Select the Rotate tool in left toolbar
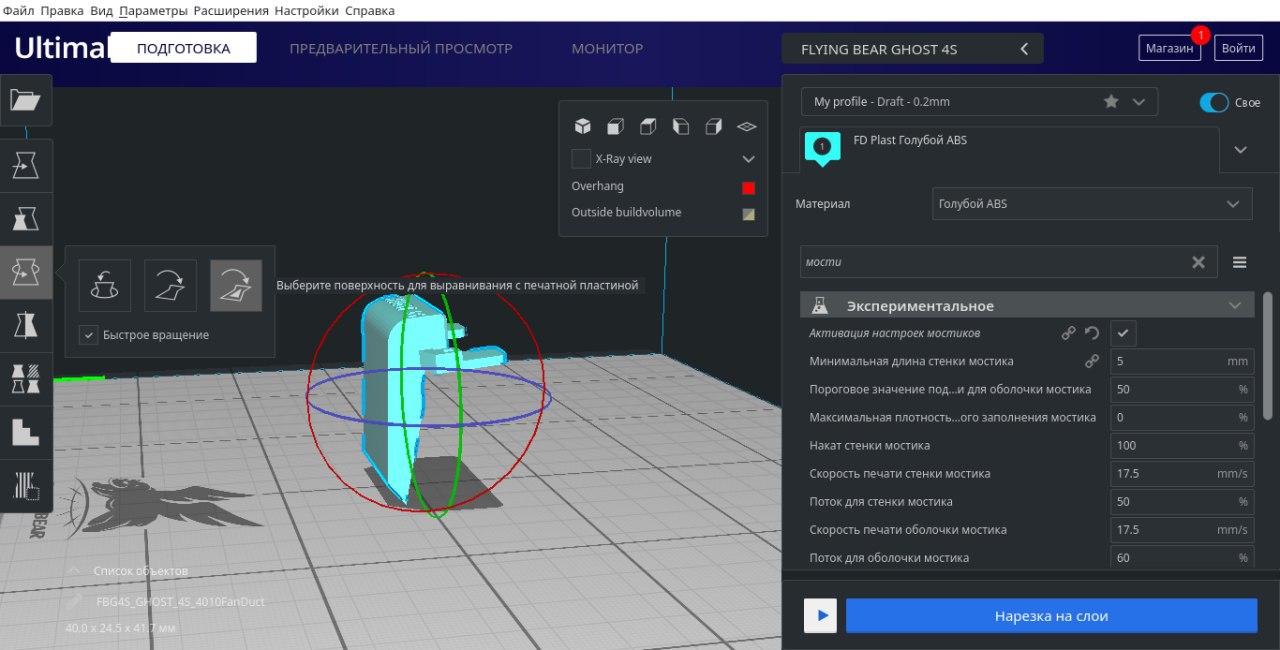This screenshot has width=1280, height=650. (26, 272)
